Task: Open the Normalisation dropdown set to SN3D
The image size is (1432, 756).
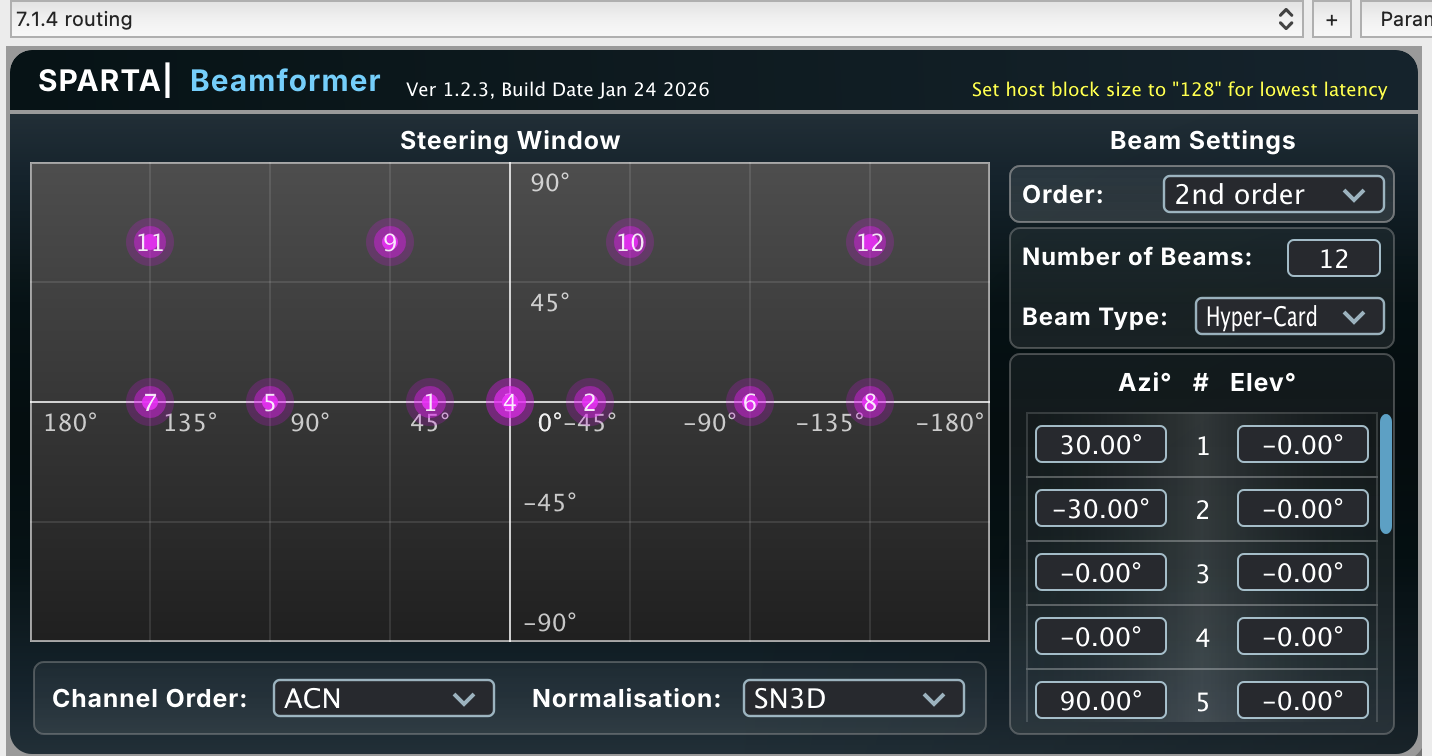Action: (x=853, y=698)
